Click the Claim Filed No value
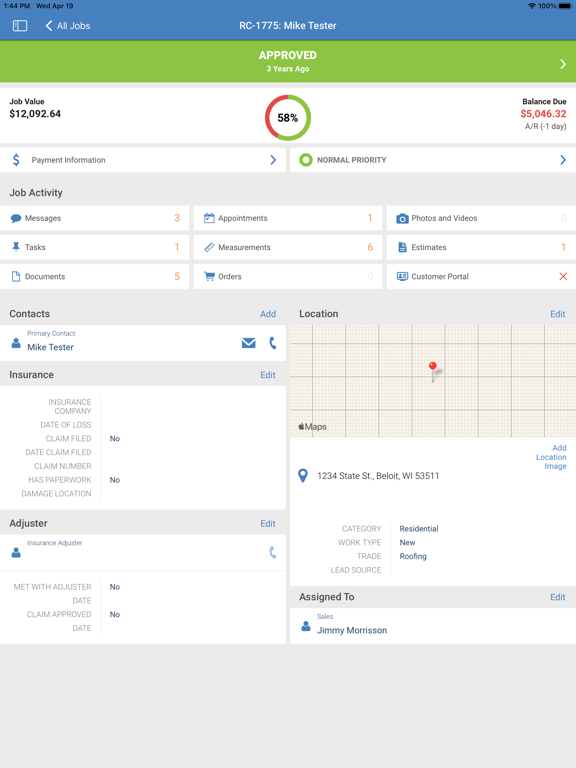This screenshot has height=768, width=576. [115, 438]
